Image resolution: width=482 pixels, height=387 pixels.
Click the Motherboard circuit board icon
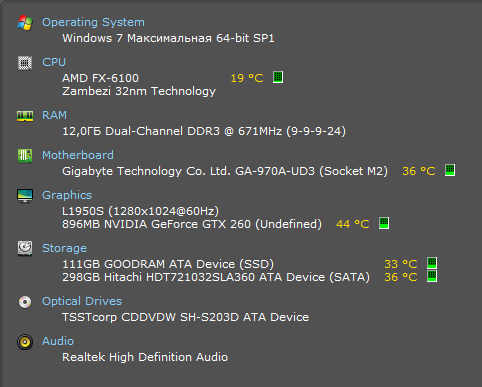pos(25,156)
